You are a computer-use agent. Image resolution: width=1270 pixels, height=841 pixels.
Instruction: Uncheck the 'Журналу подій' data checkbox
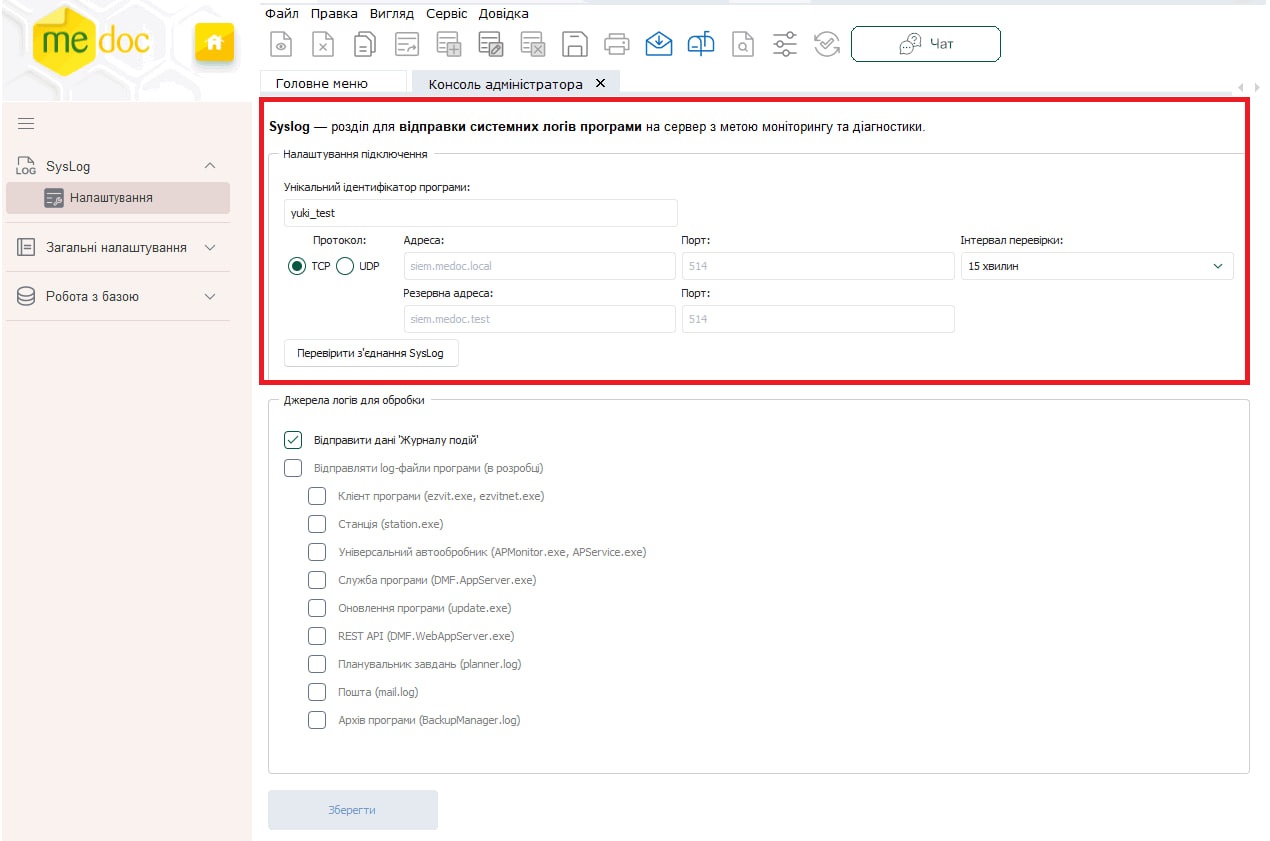pyautogui.click(x=293, y=439)
